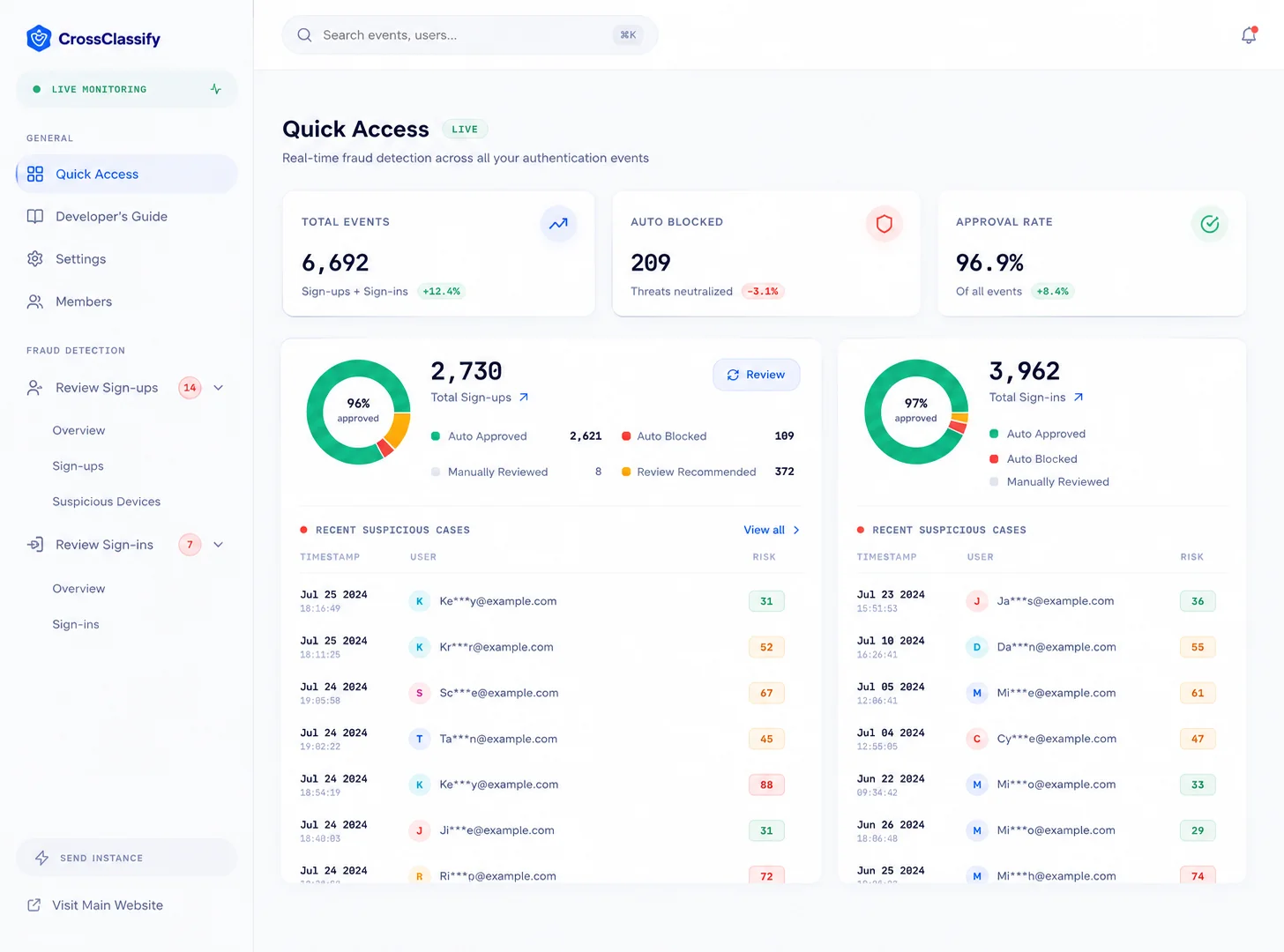Click the live monitoring pulse icon
Image resolution: width=1284 pixels, height=952 pixels.
[216, 89]
